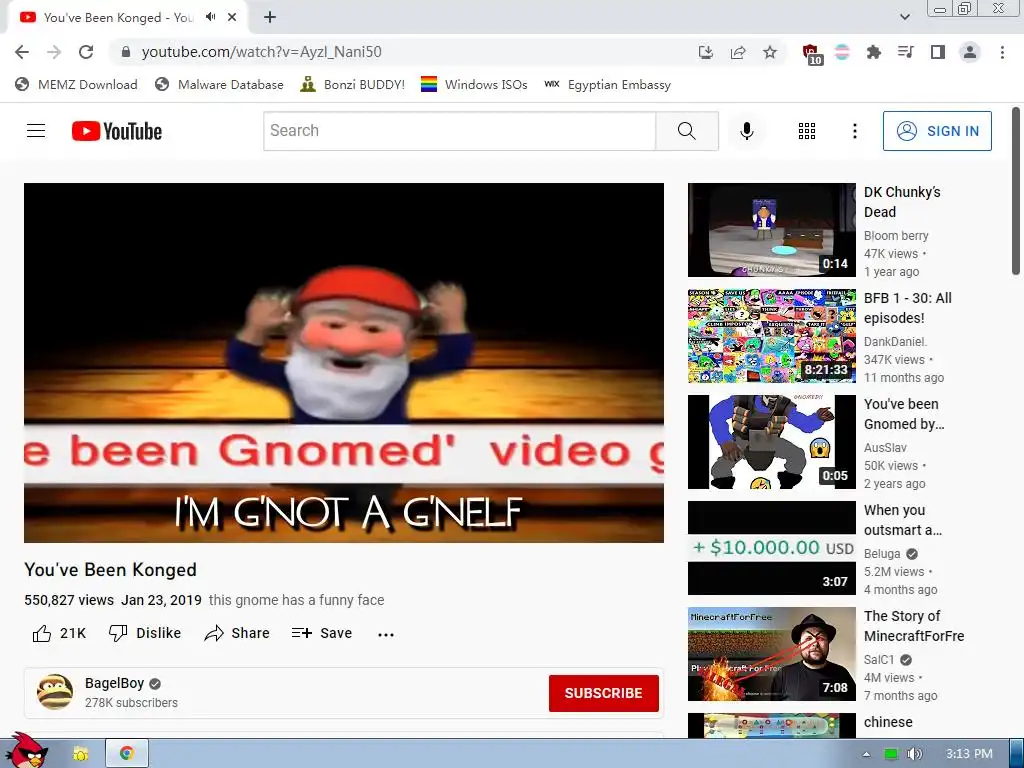This screenshot has width=1024, height=768.
Task: Open a new tab with plus button
Action: 270,18
